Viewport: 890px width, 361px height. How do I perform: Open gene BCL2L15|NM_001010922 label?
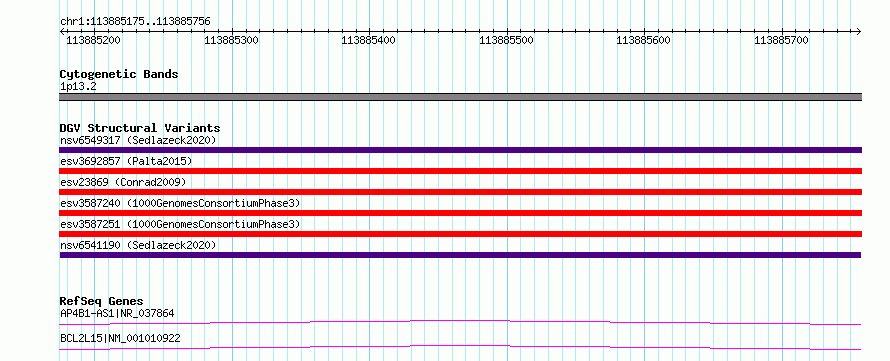coord(120,339)
